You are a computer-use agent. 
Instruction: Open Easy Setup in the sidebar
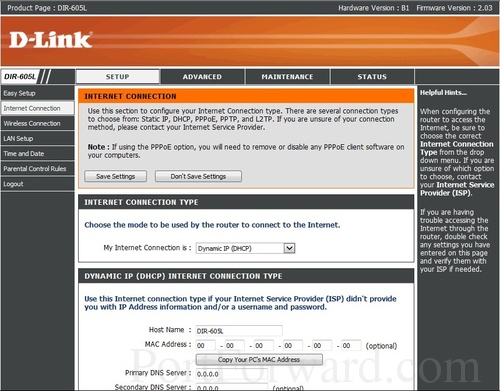click(37, 93)
